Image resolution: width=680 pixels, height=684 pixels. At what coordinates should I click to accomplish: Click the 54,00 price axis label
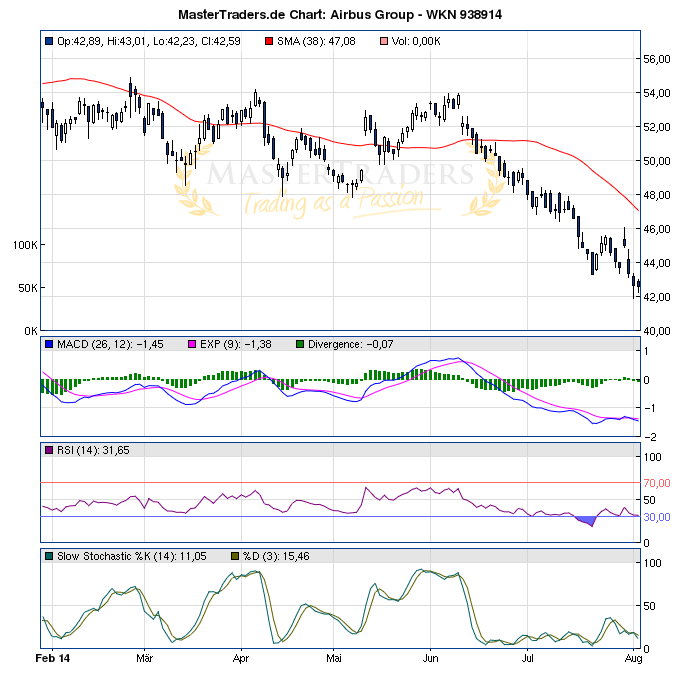pyautogui.click(x=657, y=93)
